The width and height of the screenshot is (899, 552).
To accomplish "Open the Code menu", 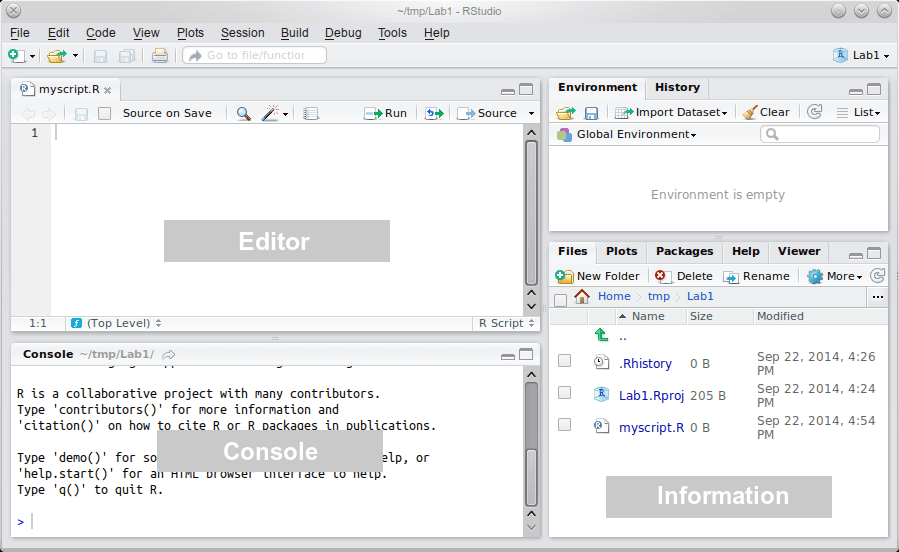I will [101, 33].
